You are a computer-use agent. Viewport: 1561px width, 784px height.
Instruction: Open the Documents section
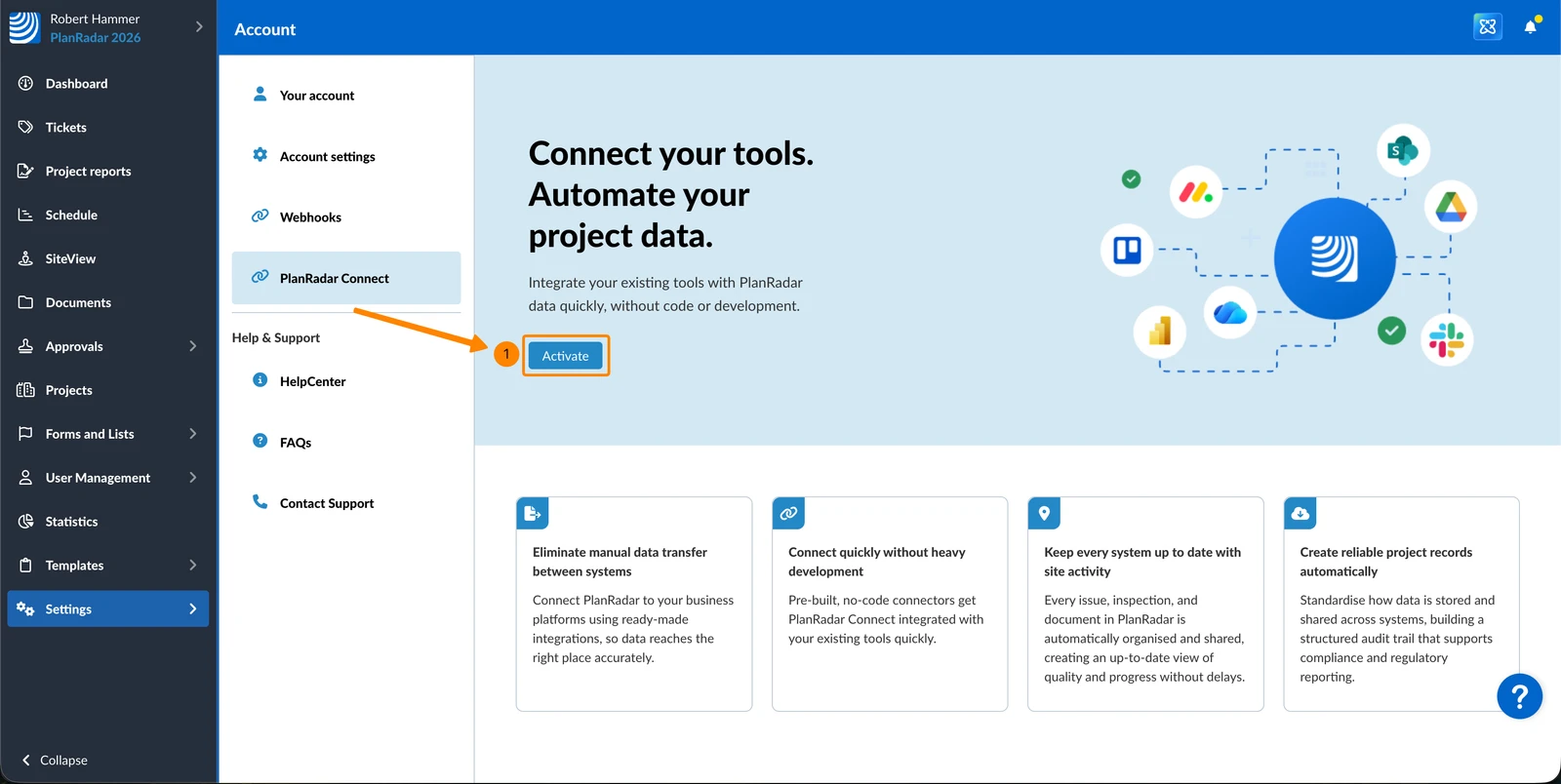[78, 303]
